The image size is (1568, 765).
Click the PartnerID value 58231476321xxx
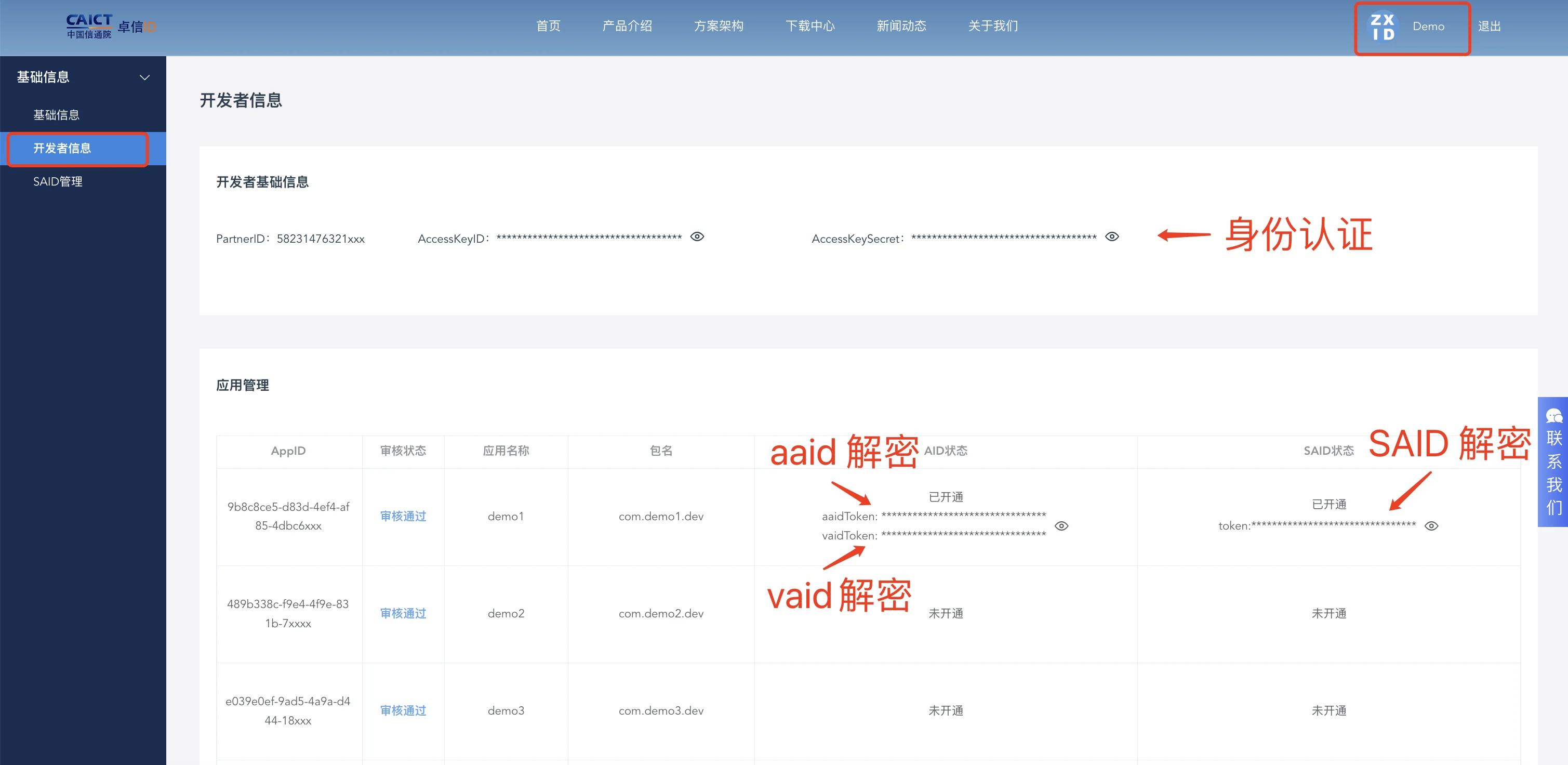320,239
